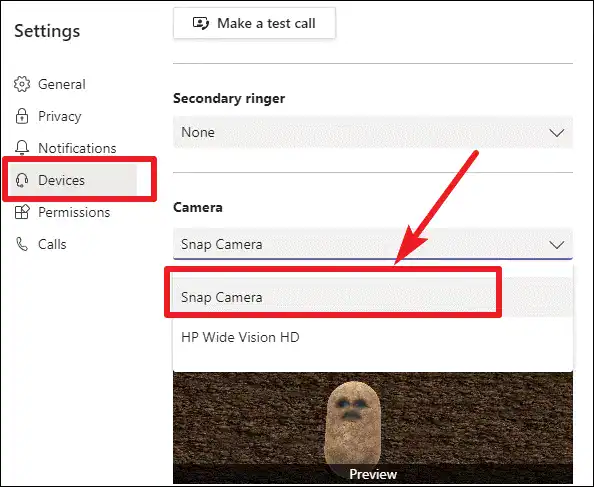Screen dimensions: 594x487
Task: Collapse the Camera dropdown chevron
Action: (x=556, y=245)
